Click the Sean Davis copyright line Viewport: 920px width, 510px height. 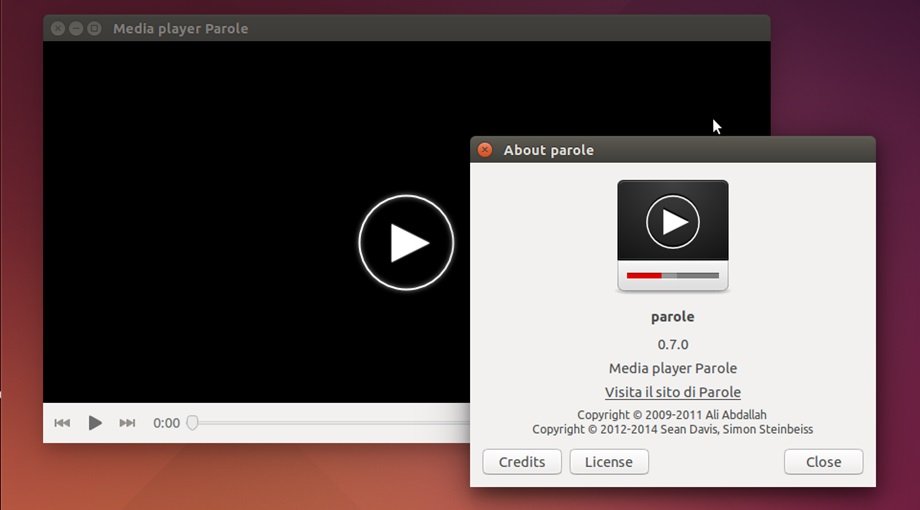672,429
